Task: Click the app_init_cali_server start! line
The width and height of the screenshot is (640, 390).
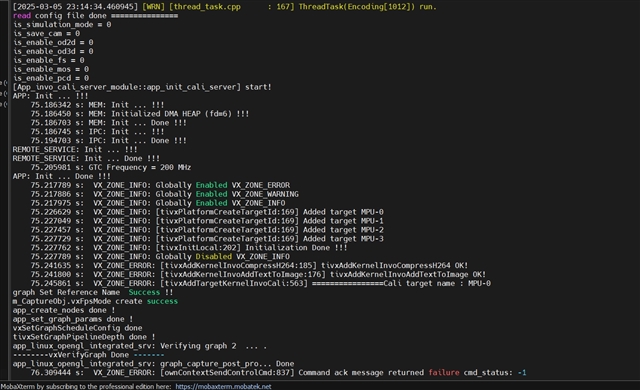Action: pyautogui.click(x=142, y=87)
